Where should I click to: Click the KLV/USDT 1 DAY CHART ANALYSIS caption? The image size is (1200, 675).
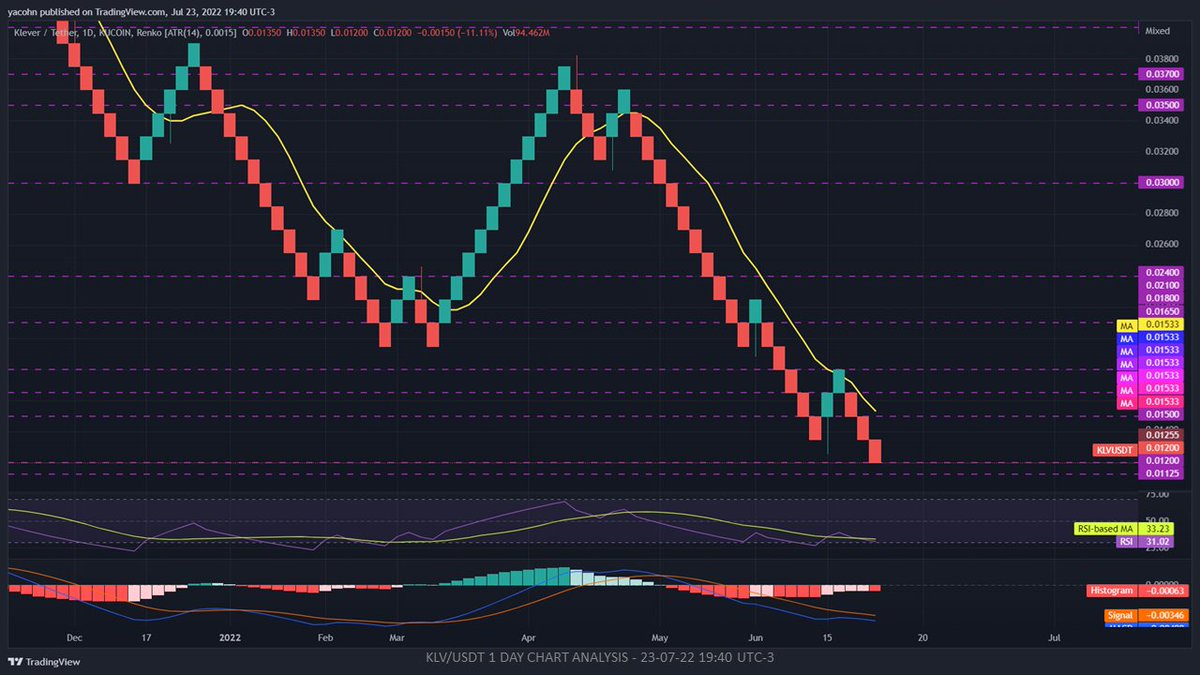[600, 657]
